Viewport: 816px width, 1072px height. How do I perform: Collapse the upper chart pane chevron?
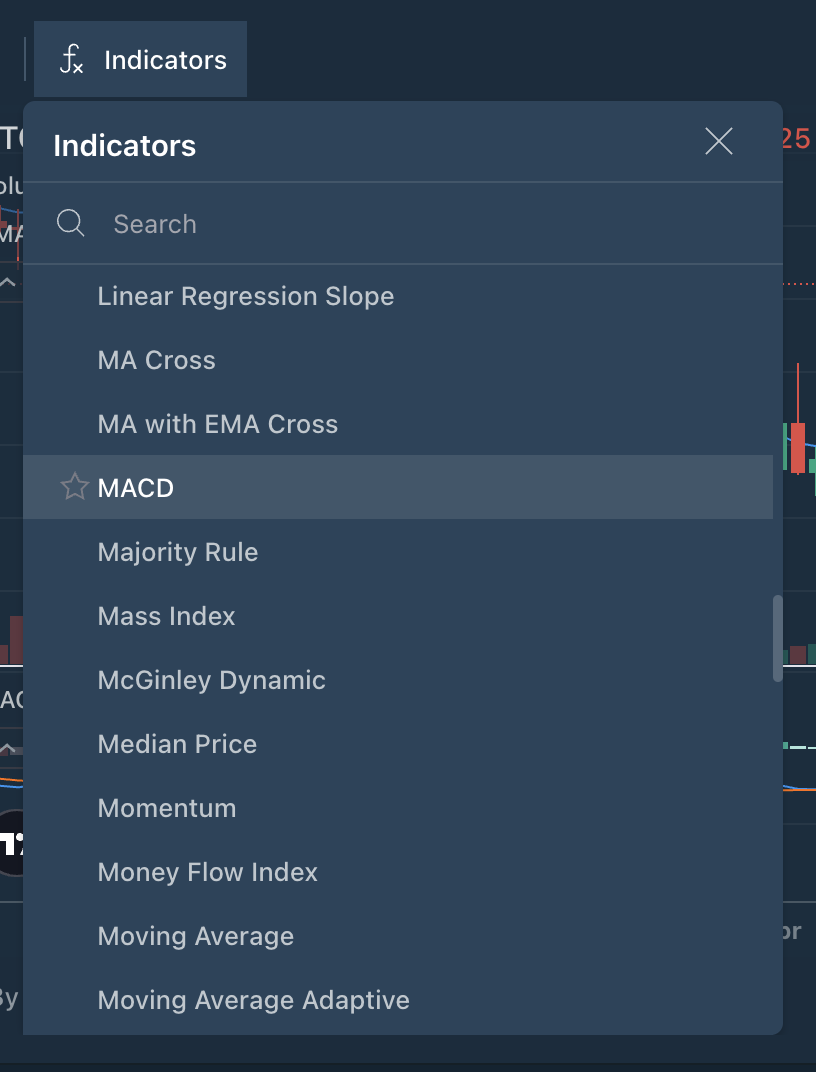8,283
